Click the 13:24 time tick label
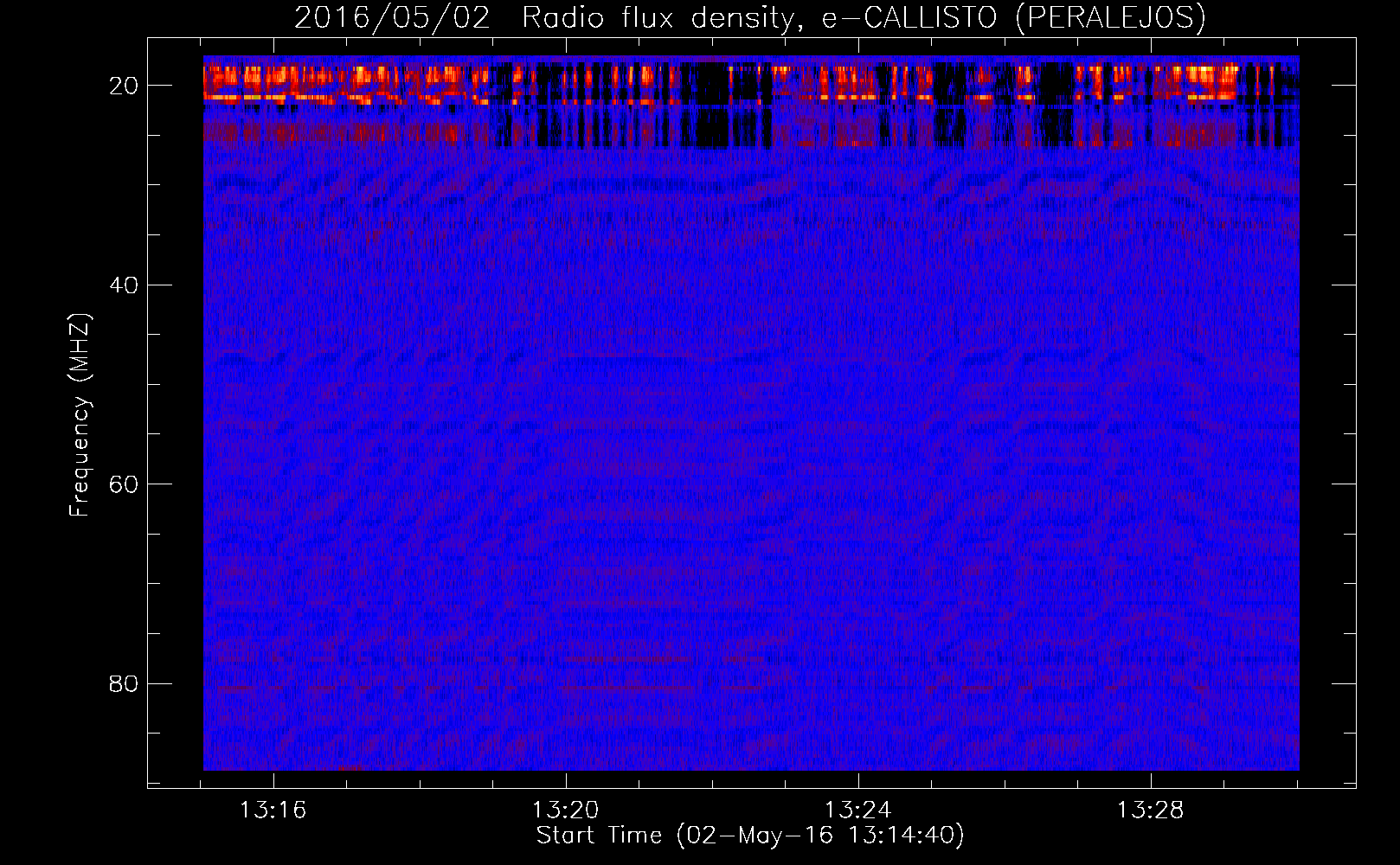This screenshot has height=865, width=1400. click(x=858, y=811)
